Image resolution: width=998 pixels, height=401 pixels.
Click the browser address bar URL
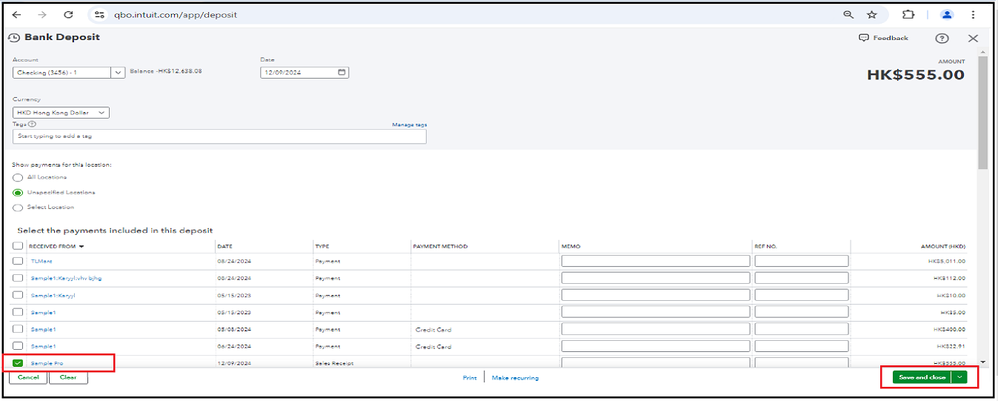176,15
